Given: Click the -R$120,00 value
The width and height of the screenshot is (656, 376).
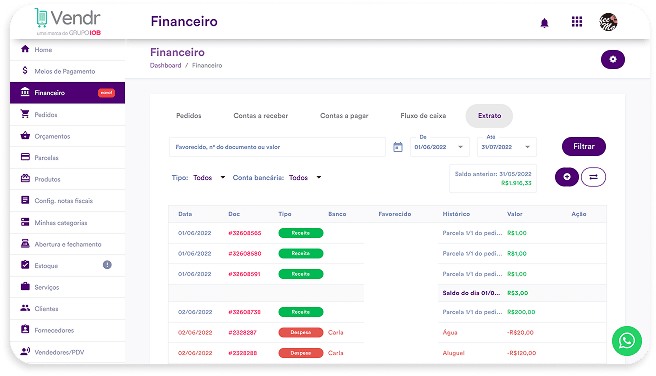Looking at the screenshot, I should coord(521,353).
